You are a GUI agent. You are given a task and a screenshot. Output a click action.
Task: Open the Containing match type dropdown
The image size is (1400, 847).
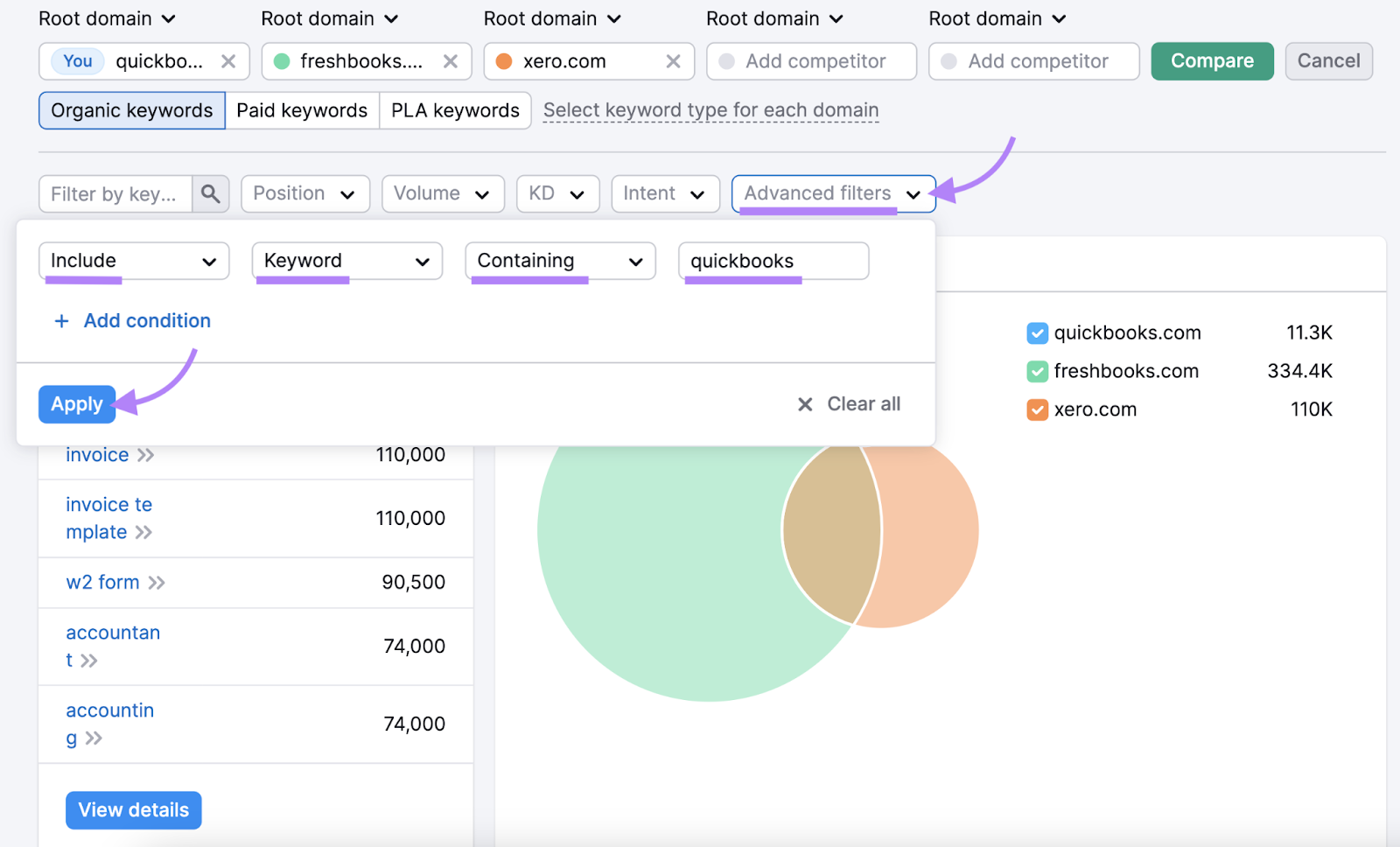560,261
